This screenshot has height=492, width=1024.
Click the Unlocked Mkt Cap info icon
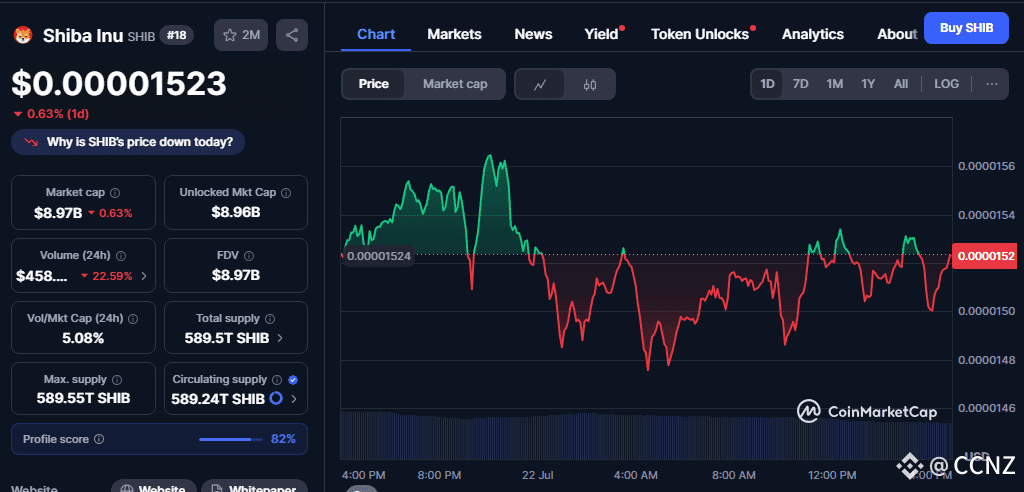click(x=286, y=193)
